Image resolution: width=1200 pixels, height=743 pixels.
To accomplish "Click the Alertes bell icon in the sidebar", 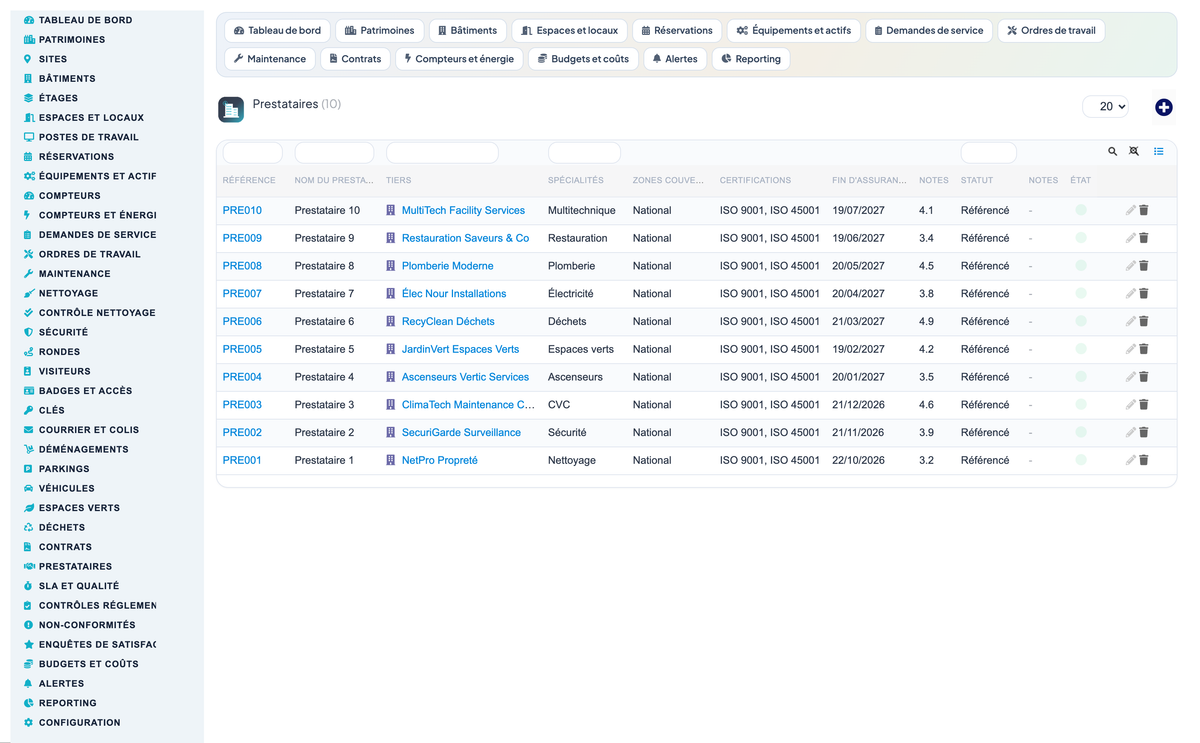I will pos(28,683).
